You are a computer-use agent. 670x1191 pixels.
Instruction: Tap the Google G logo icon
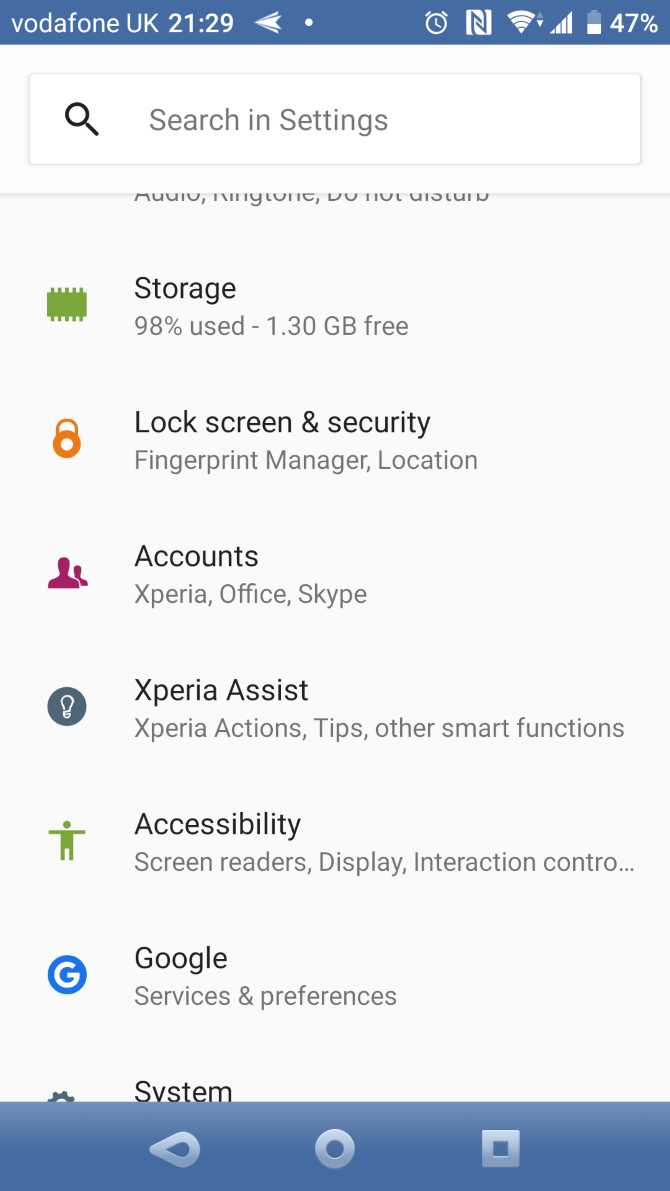[67, 975]
